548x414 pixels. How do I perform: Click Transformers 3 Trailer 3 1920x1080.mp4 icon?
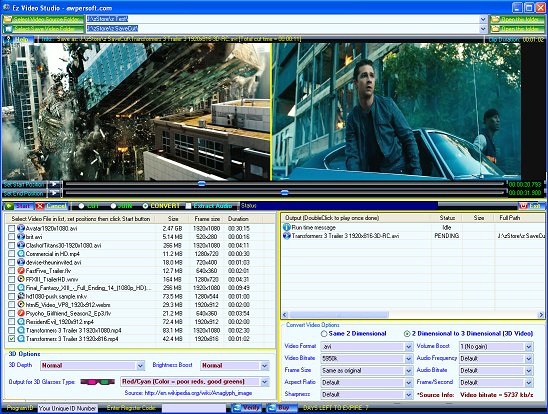point(21,330)
